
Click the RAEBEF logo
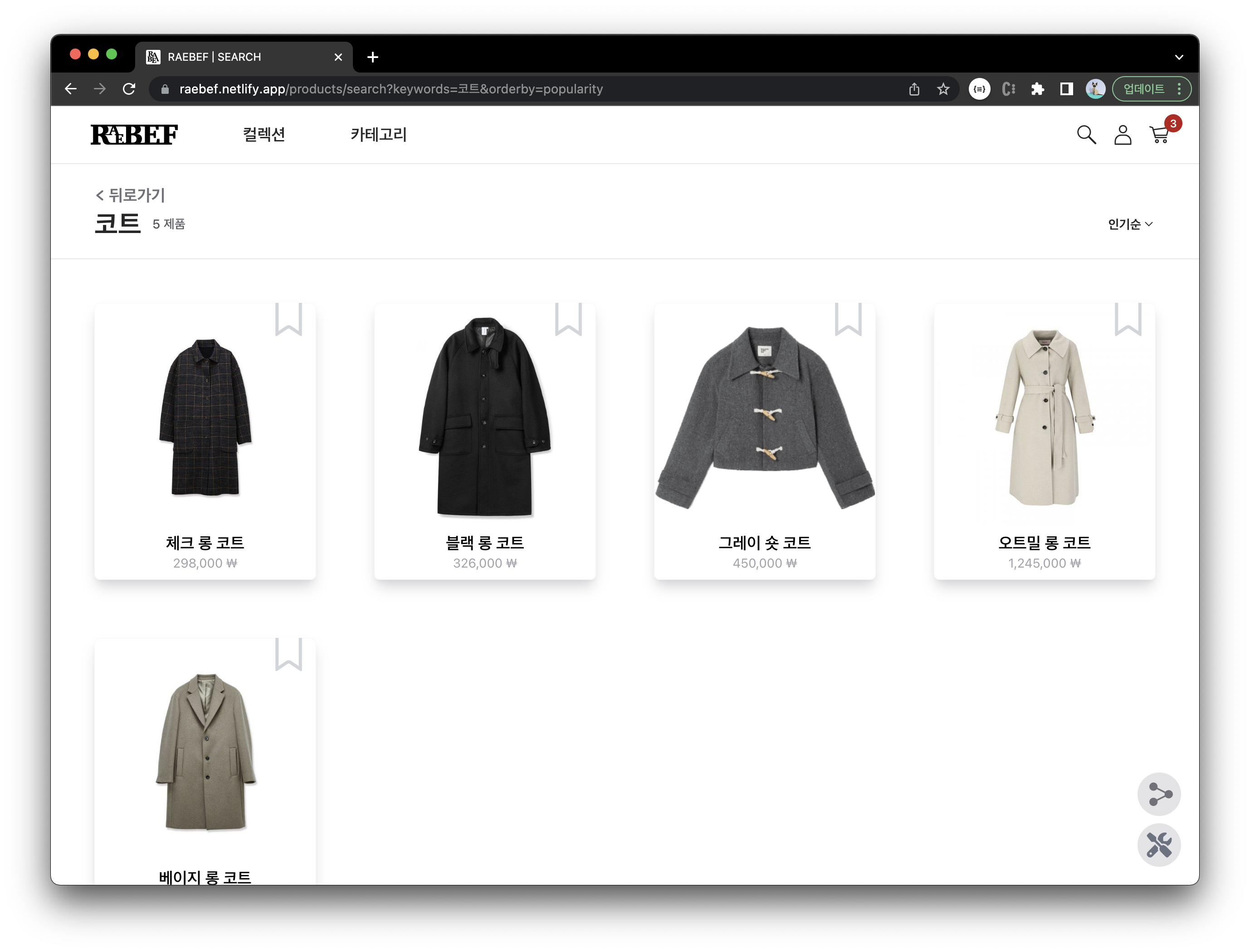(x=134, y=135)
